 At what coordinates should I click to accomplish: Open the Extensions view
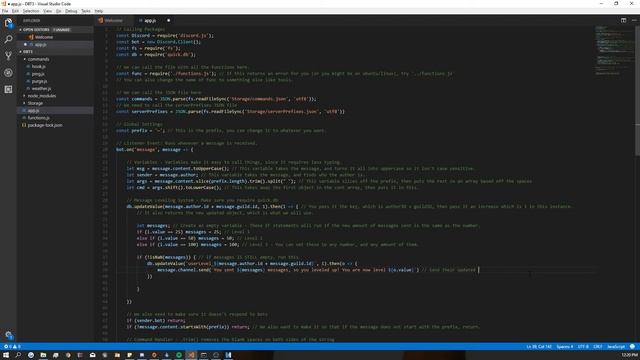tap(8, 89)
